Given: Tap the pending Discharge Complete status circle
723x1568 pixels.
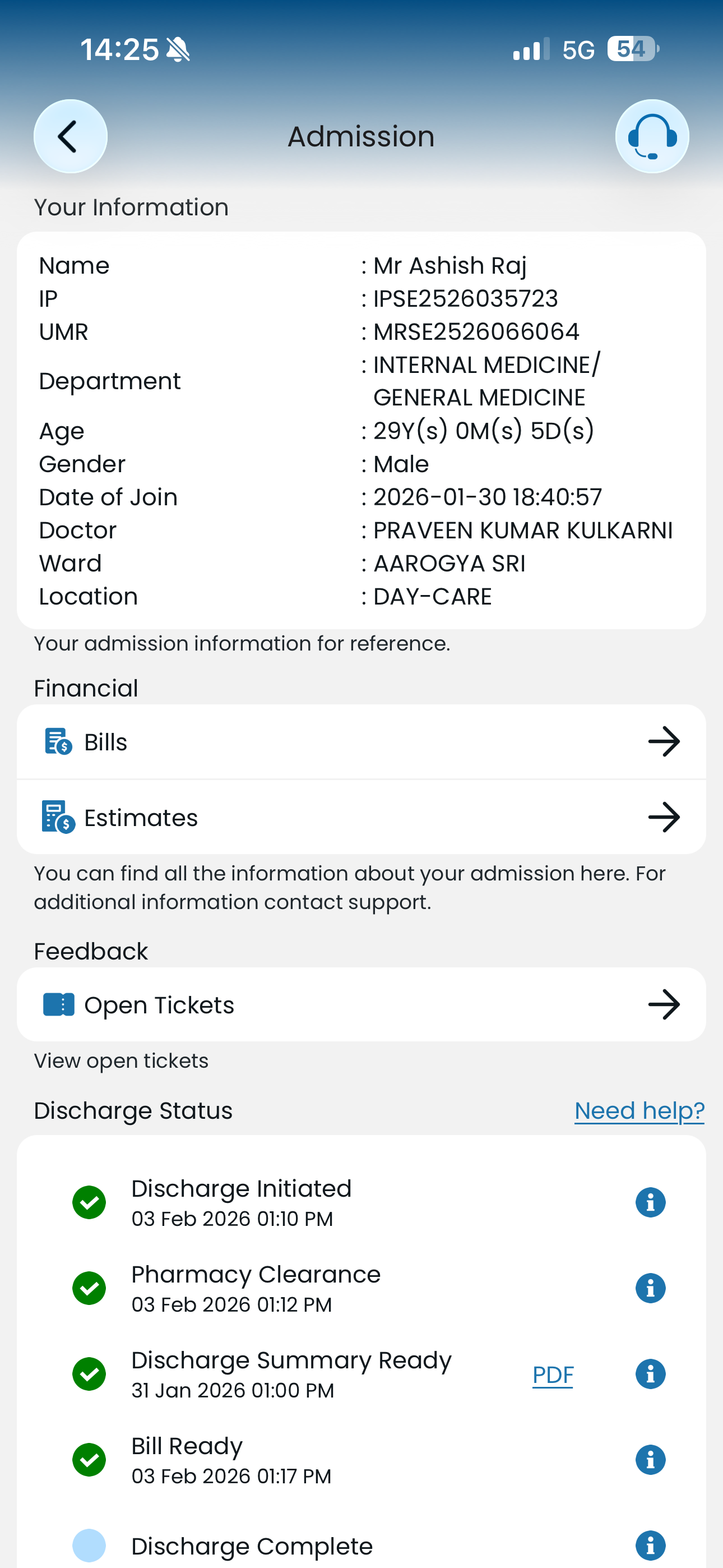Looking at the screenshot, I should [89, 1546].
